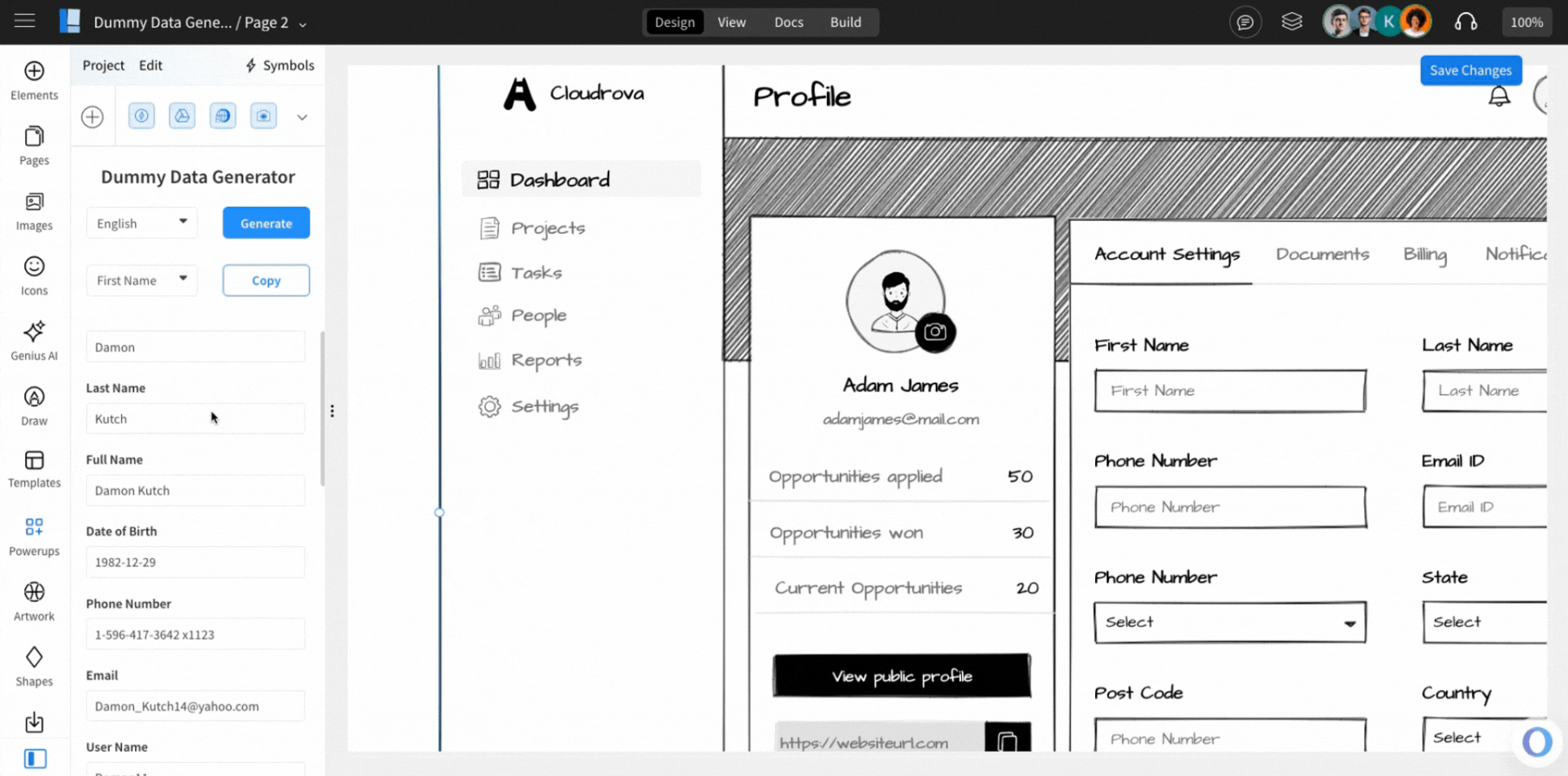1568x776 pixels.
Task: Toggle the left panel layout icon
Action: [35, 758]
